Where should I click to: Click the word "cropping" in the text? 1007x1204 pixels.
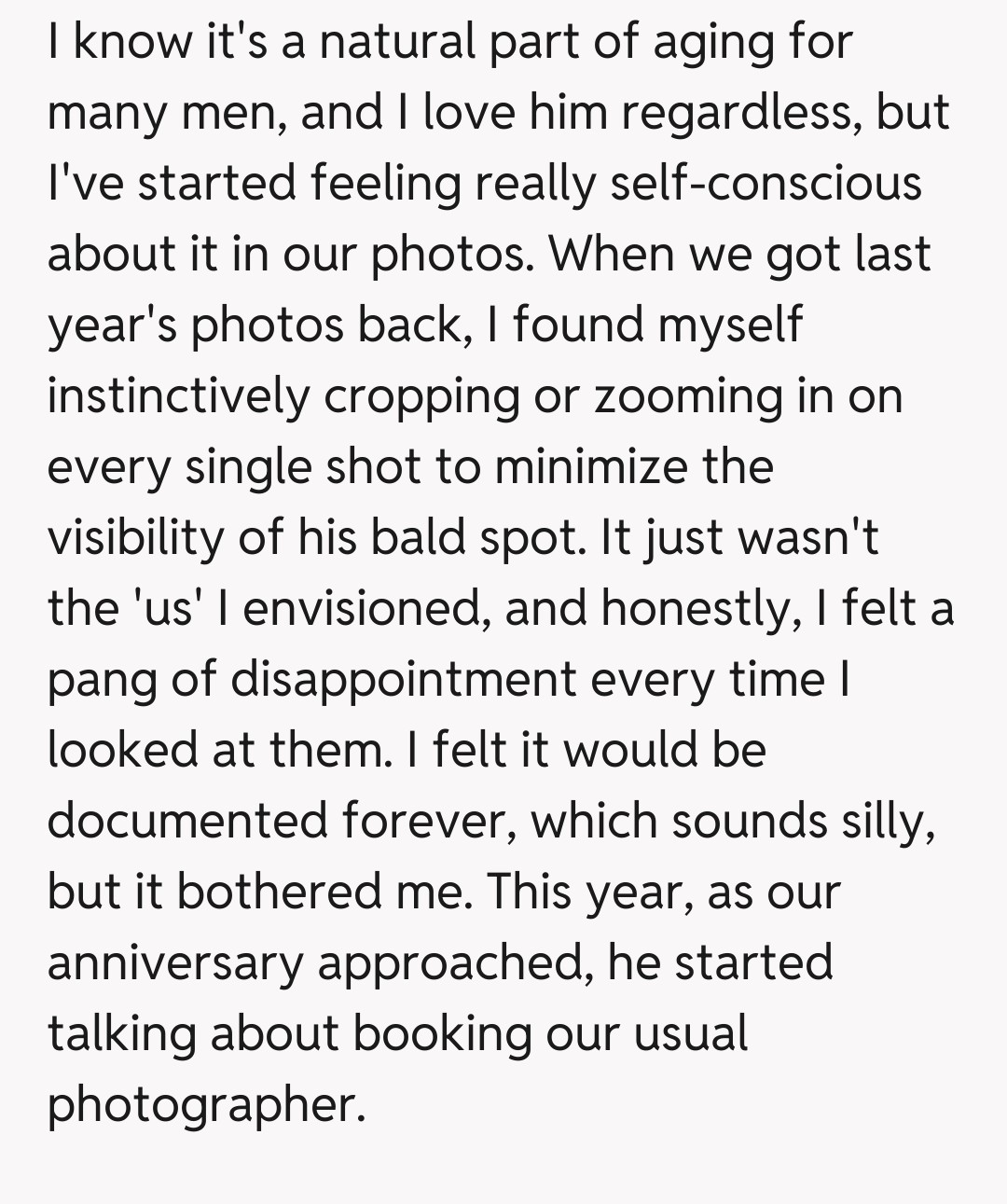click(421, 395)
